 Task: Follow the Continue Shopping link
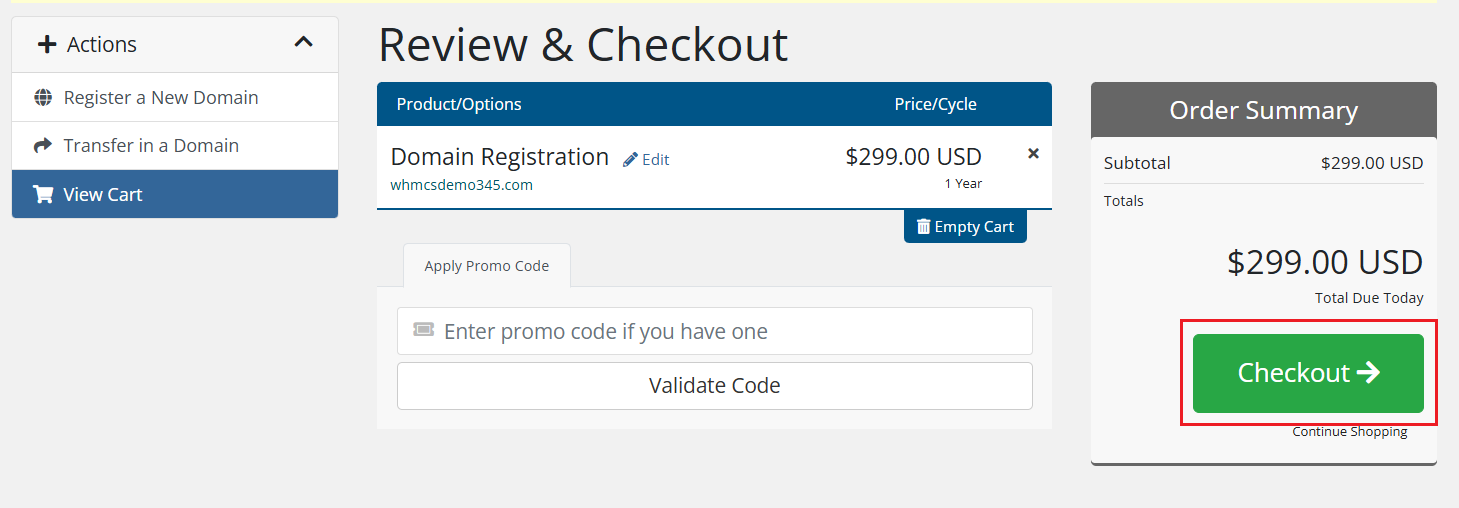click(x=1349, y=432)
